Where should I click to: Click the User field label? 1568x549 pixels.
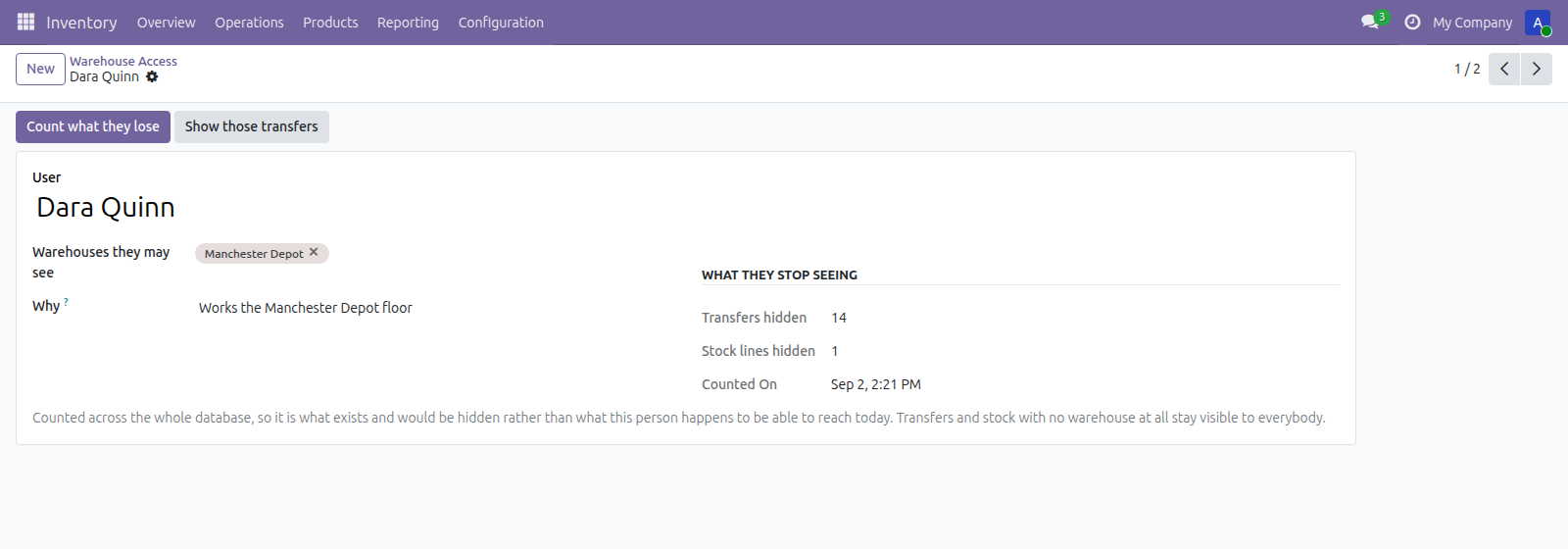[x=46, y=177]
